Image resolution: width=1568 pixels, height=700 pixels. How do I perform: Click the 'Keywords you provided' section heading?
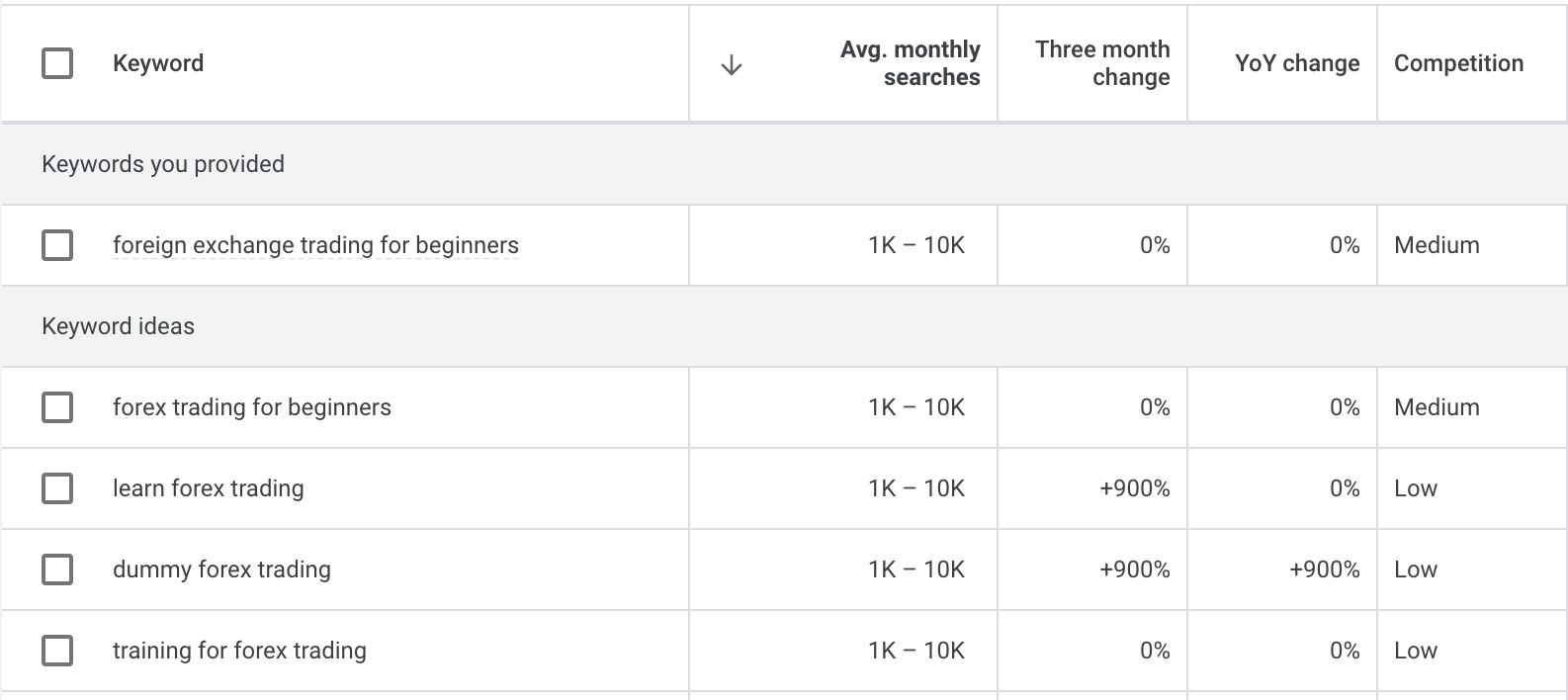pos(163,164)
